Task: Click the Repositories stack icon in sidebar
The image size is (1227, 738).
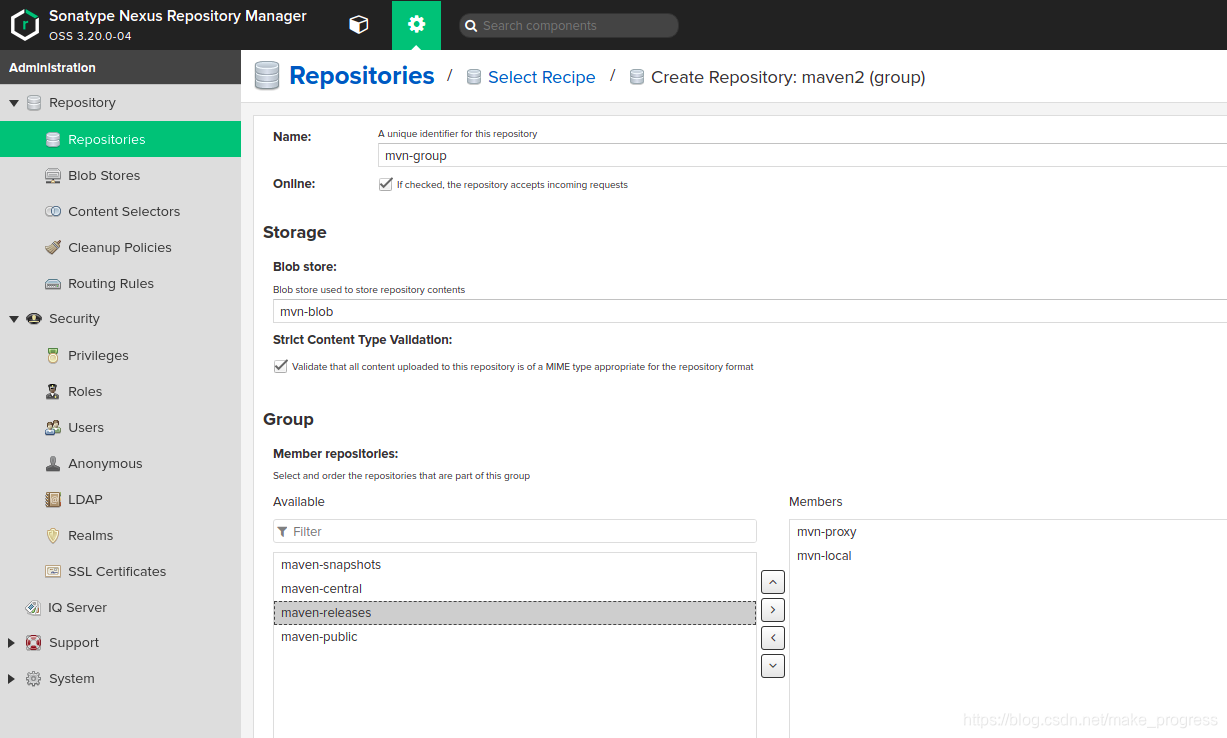Action: pos(53,139)
